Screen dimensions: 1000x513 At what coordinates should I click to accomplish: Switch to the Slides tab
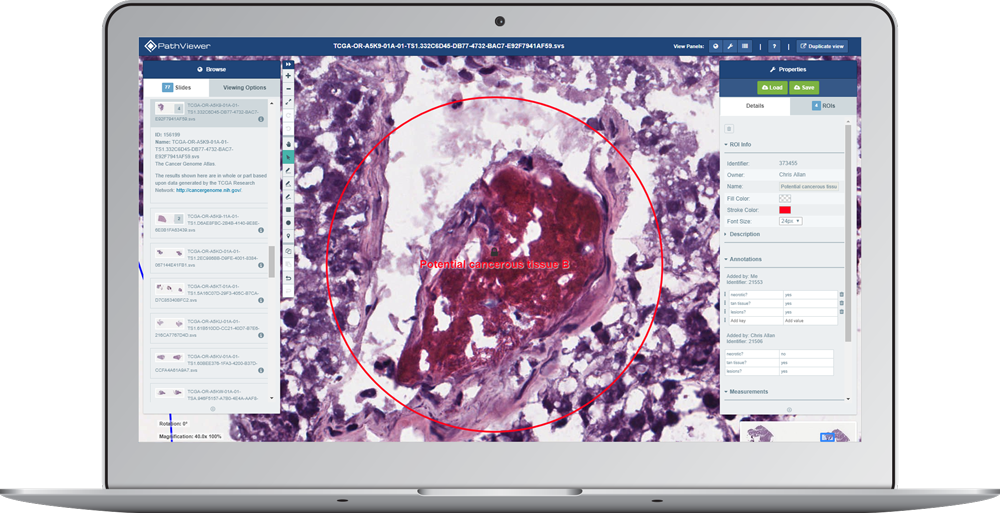tap(177, 87)
